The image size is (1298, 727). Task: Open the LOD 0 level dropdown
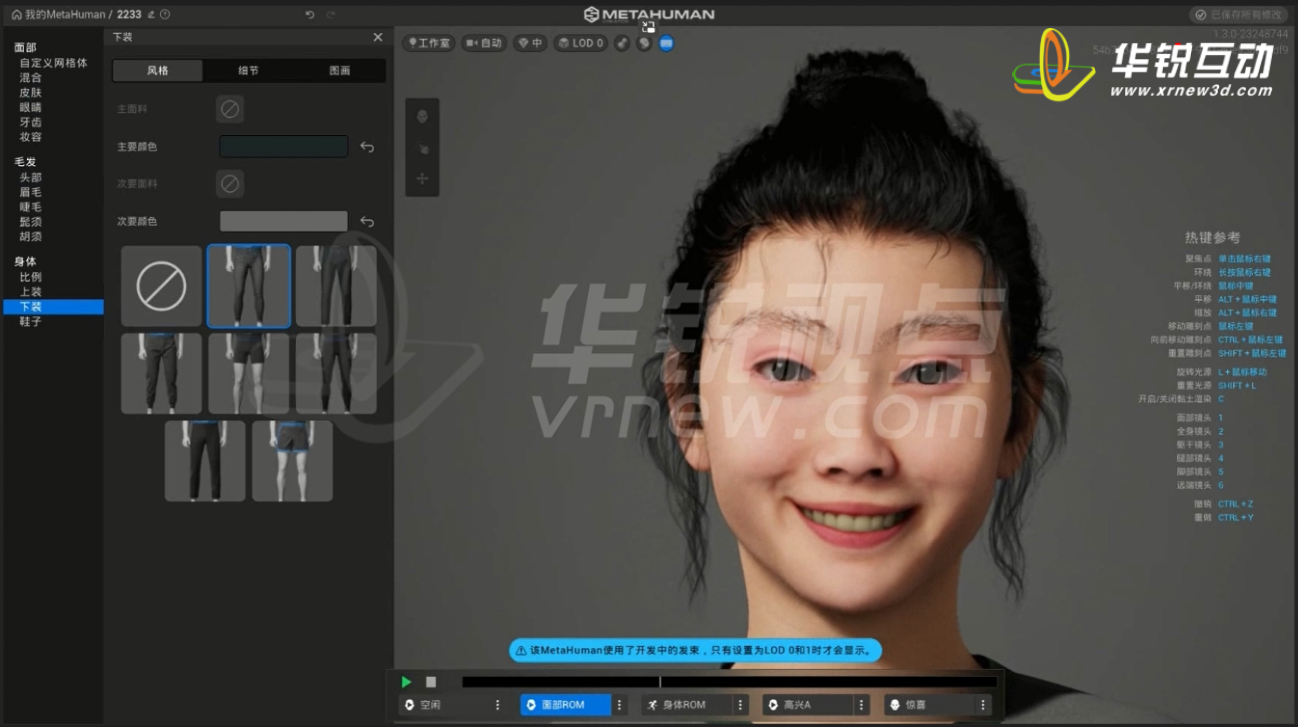click(581, 43)
